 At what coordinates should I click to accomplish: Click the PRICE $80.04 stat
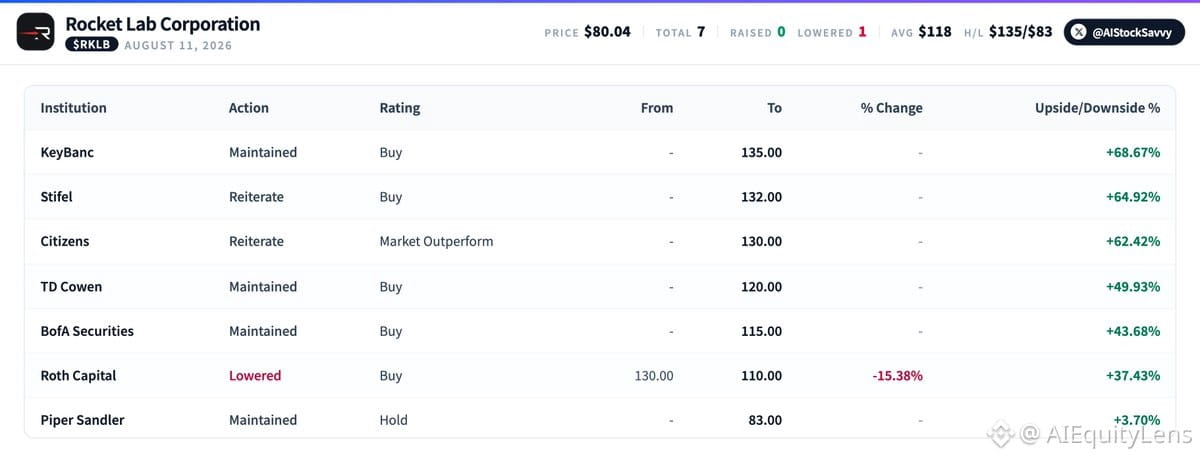[587, 32]
